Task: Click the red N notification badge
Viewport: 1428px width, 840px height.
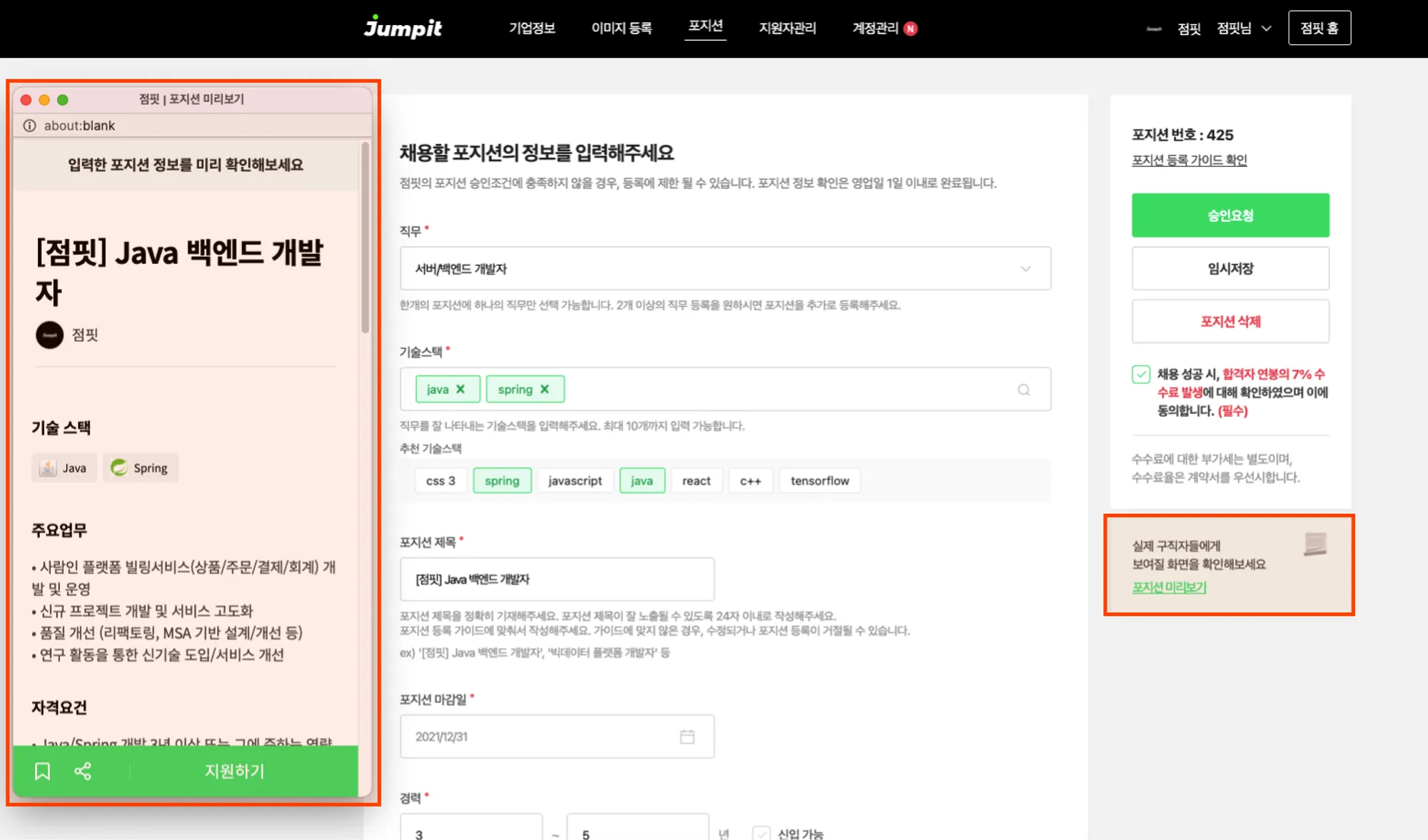Action: [x=910, y=29]
